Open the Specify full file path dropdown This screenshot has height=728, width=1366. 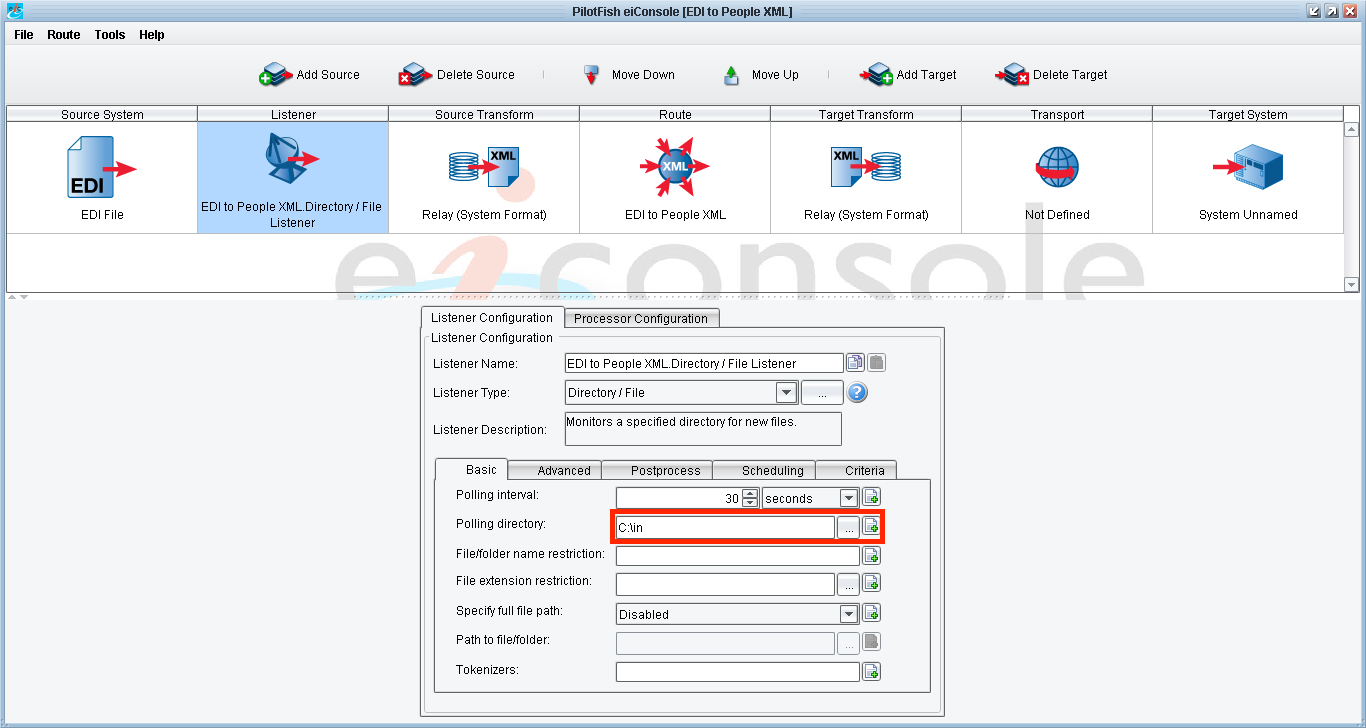point(849,614)
